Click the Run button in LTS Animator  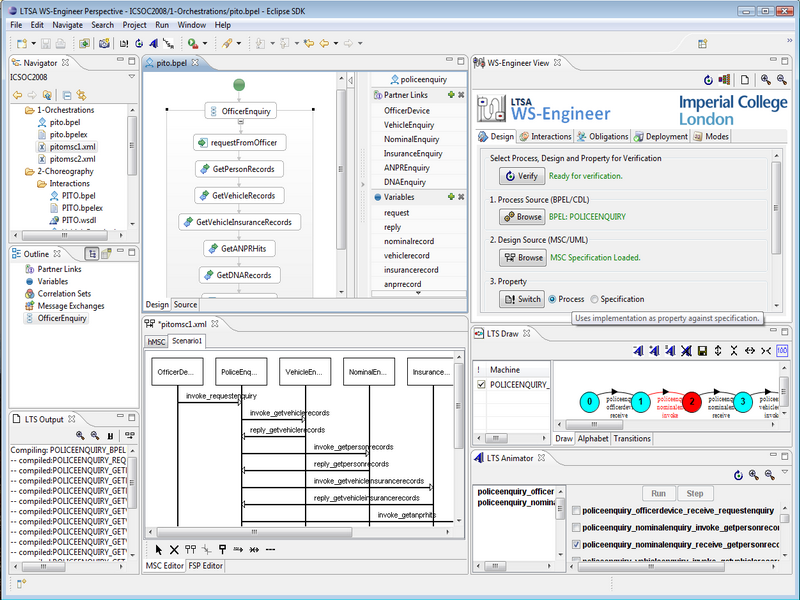click(658, 493)
